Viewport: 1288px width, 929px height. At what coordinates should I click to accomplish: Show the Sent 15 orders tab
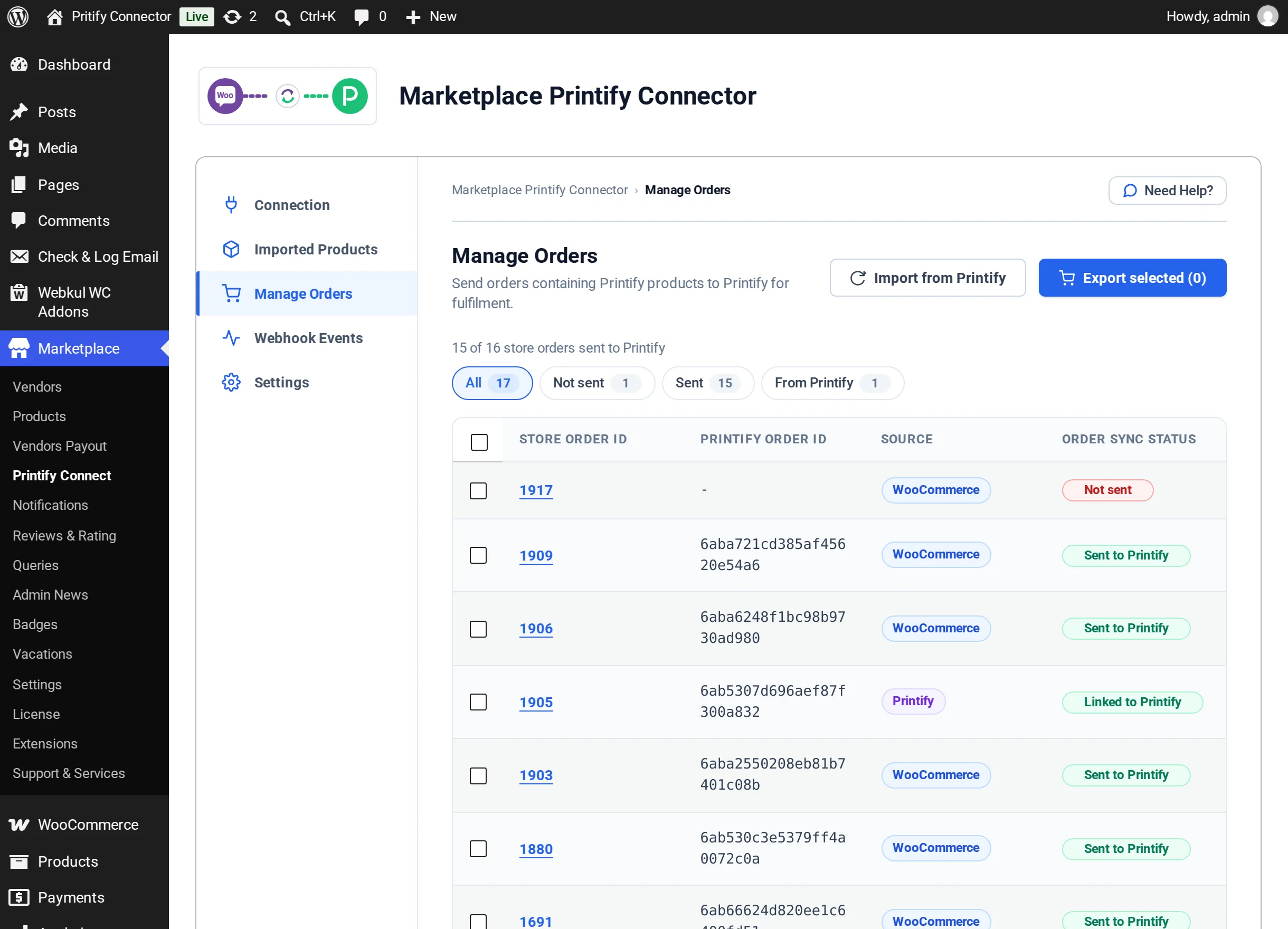point(707,383)
